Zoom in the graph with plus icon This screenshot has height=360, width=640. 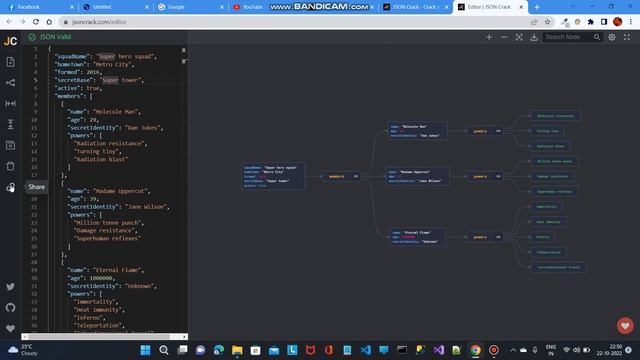click(489, 37)
